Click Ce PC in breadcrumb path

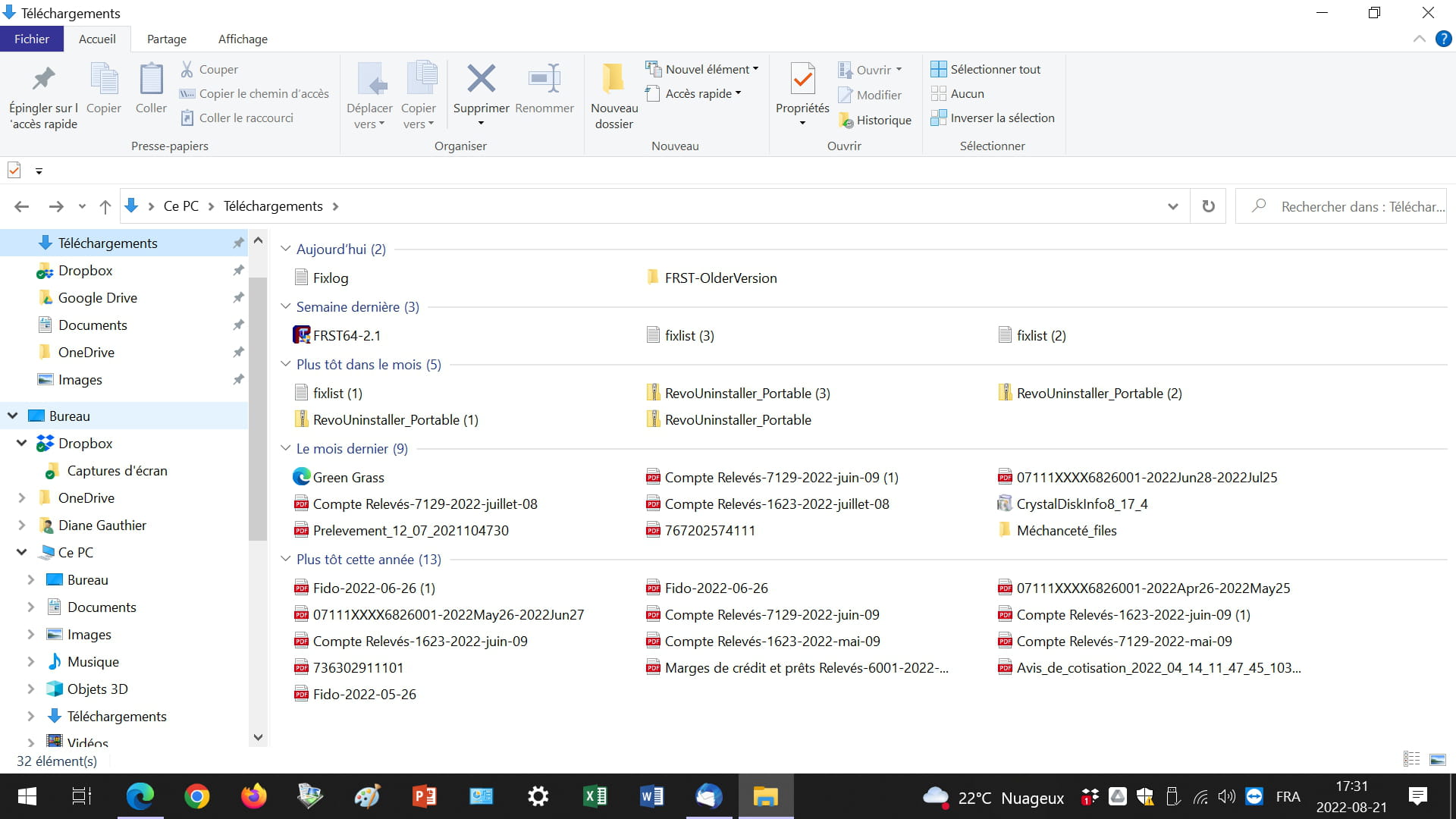click(x=180, y=206)
